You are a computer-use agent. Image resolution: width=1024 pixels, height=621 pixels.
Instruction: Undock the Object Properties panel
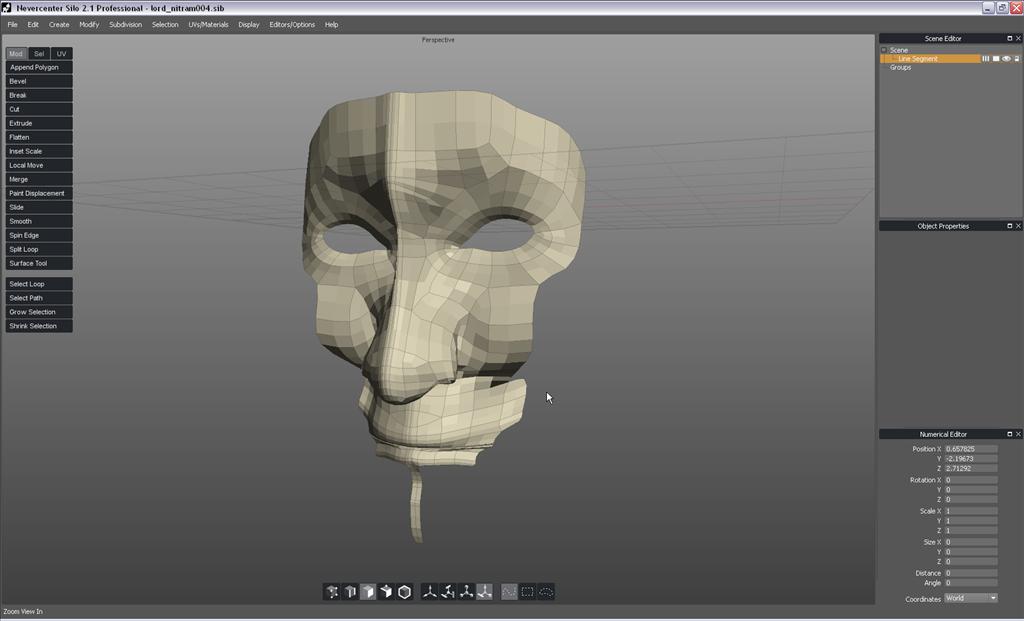point(1009,226)
